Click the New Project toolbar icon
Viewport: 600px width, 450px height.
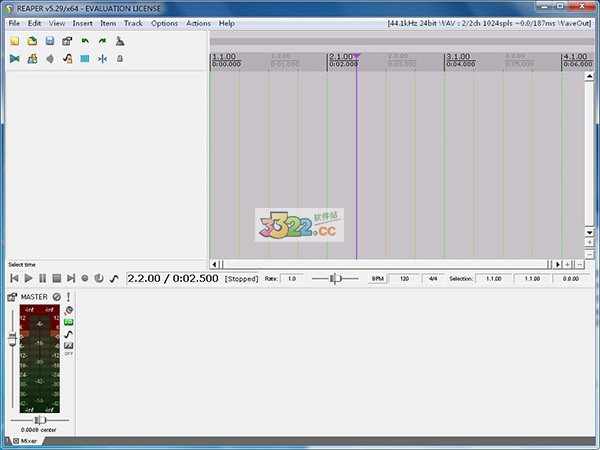(x=15, y=41)
